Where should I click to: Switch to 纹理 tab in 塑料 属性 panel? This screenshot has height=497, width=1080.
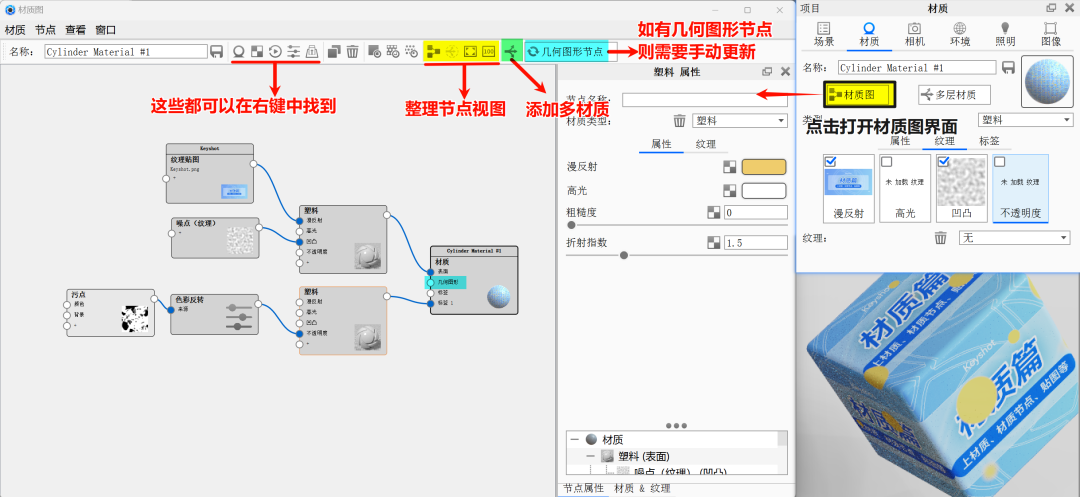[705, 144]
